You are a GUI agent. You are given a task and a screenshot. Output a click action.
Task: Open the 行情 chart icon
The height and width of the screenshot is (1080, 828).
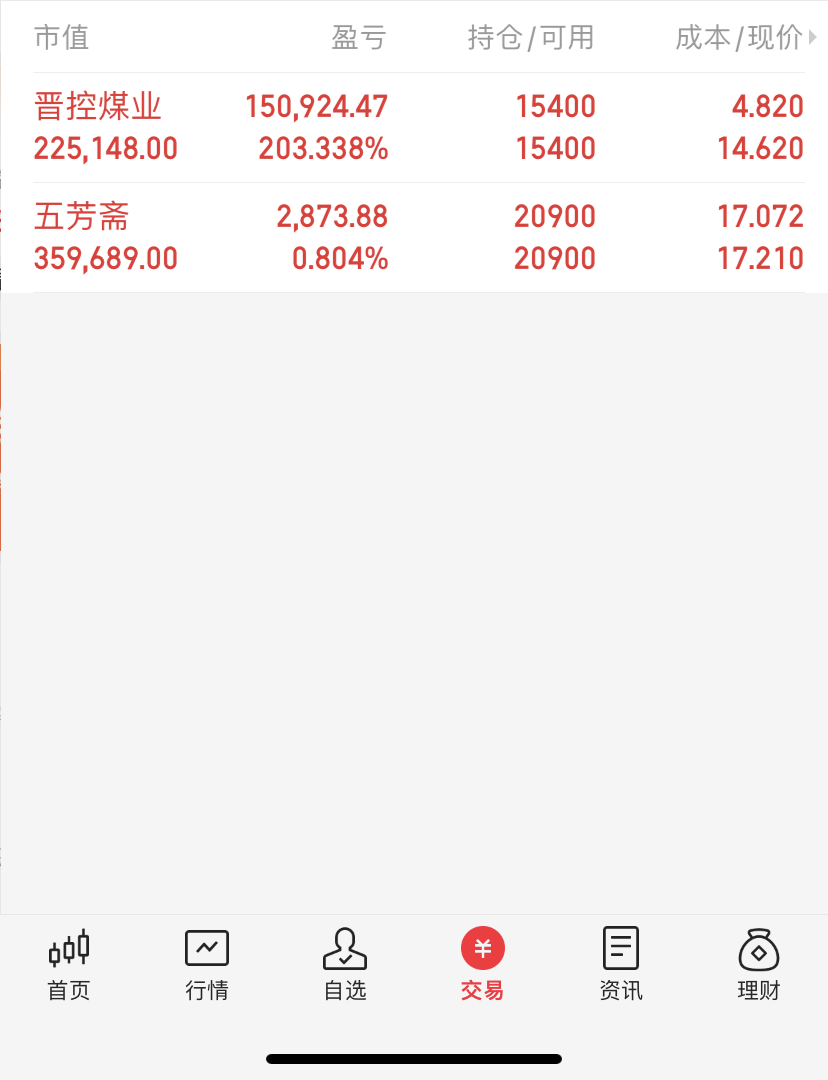pos(207,948)
